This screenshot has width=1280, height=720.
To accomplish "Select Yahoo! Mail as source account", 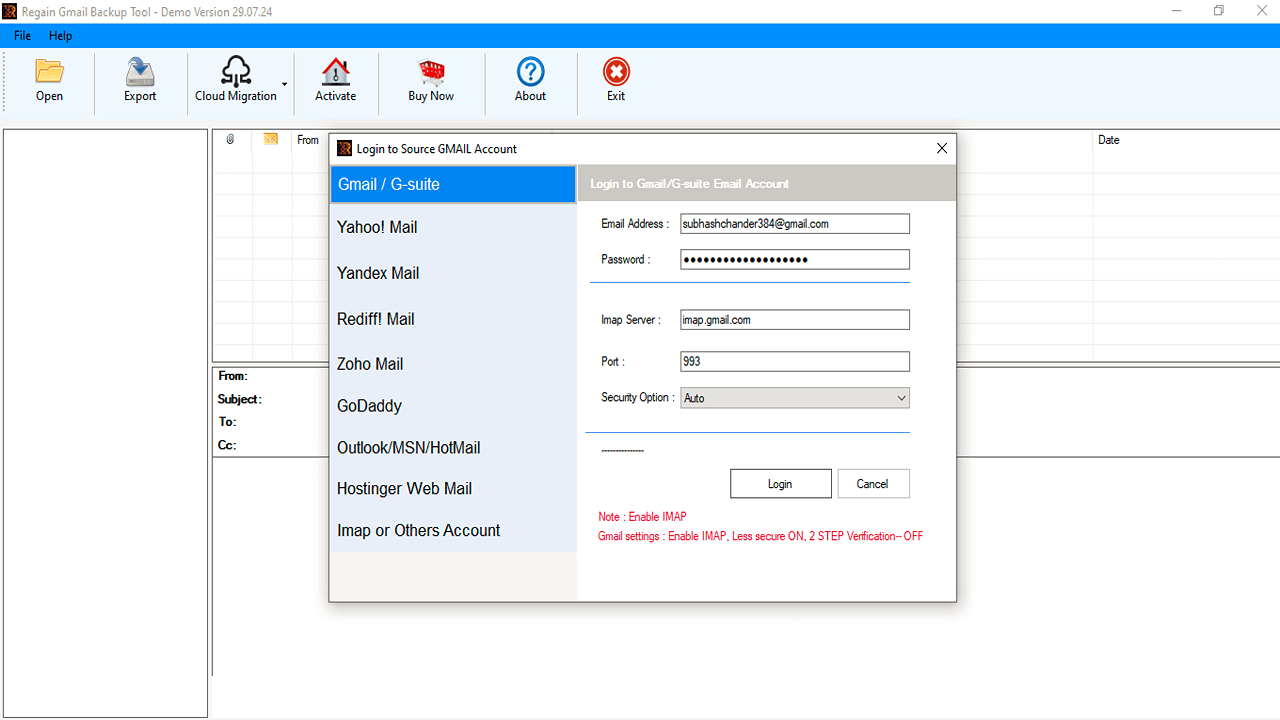I will tap(377, 227).
